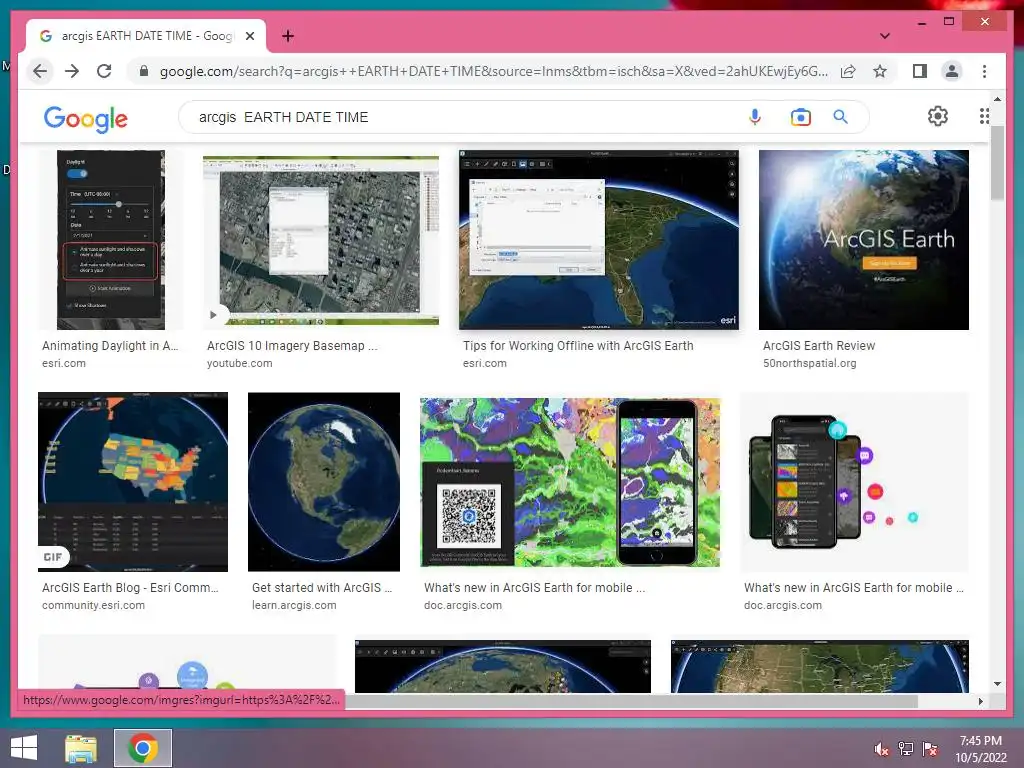Viewport: 1024px width, 768px height.
Task: Click the vertical scrollbar thumb
Action: pos(997,163)
